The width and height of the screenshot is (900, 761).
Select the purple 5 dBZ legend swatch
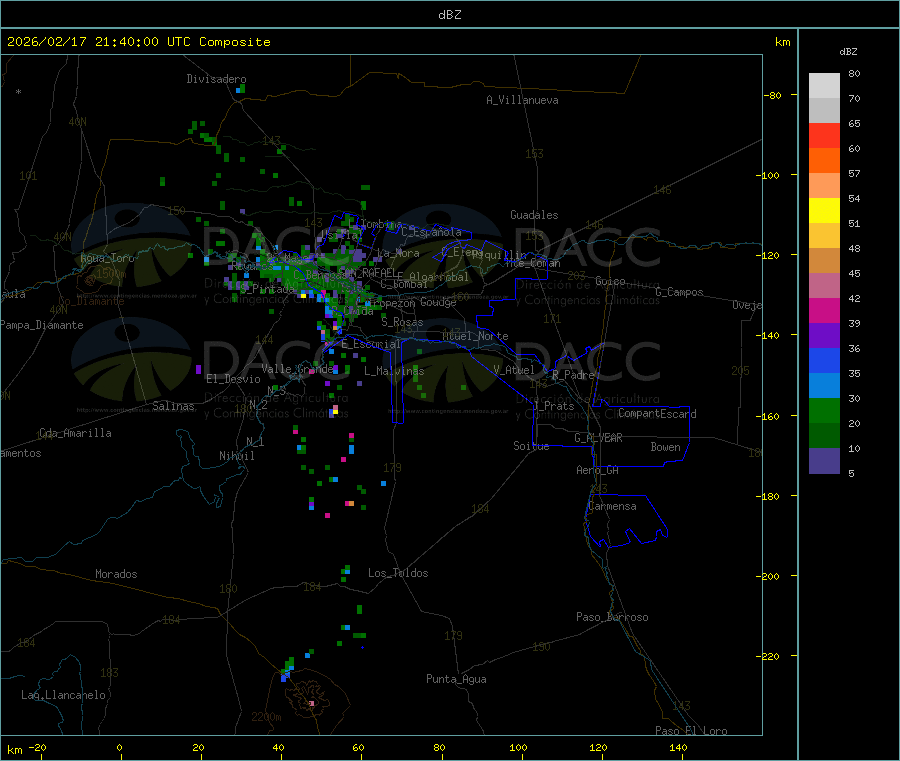(x=824, y=461)
